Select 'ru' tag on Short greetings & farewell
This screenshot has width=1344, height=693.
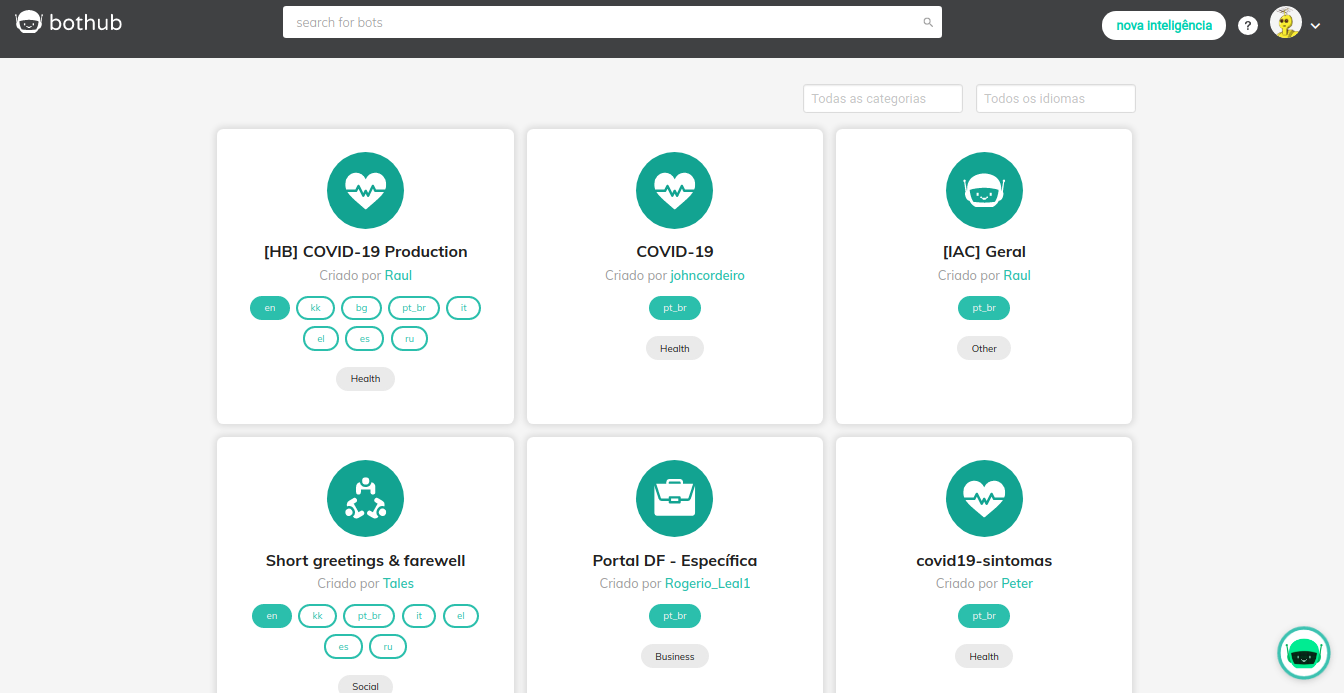pos(388,647)
